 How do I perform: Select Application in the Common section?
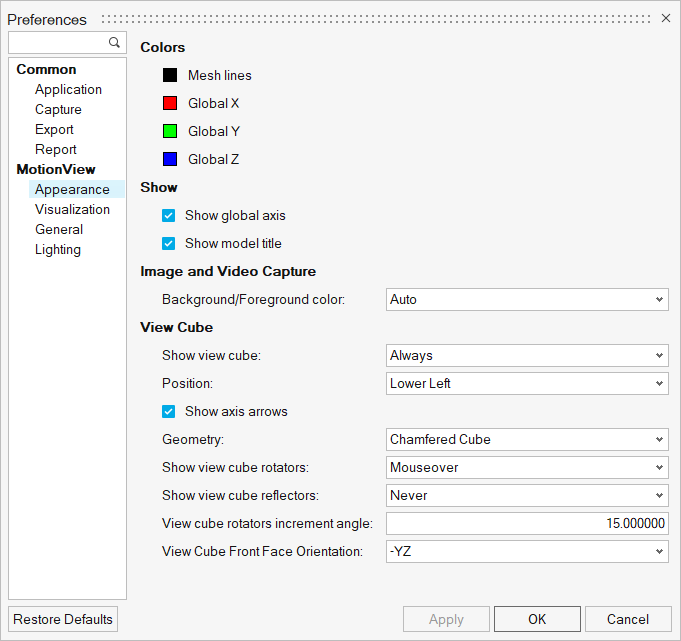68,89
